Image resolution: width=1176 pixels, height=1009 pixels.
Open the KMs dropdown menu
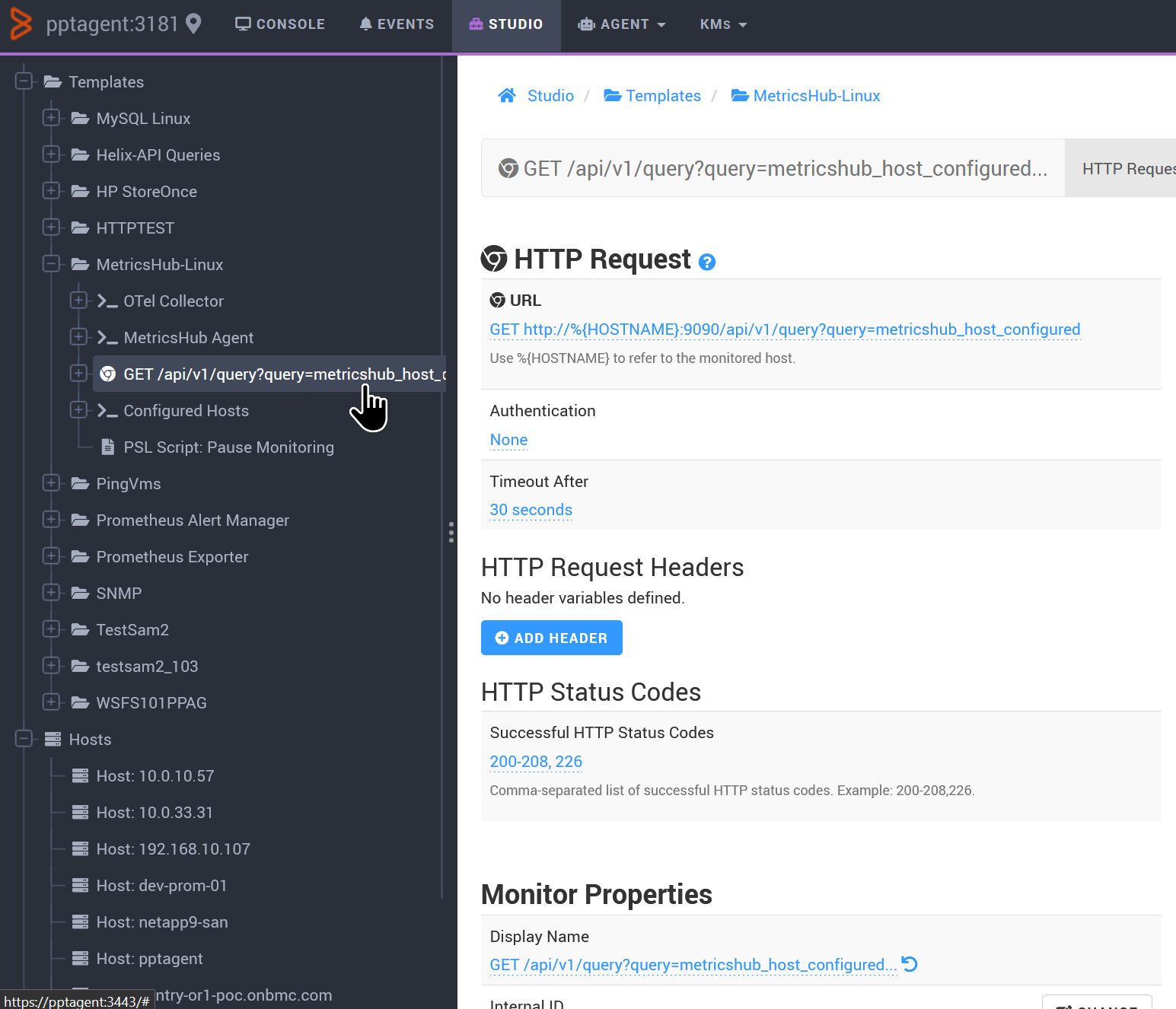point(722,24)
